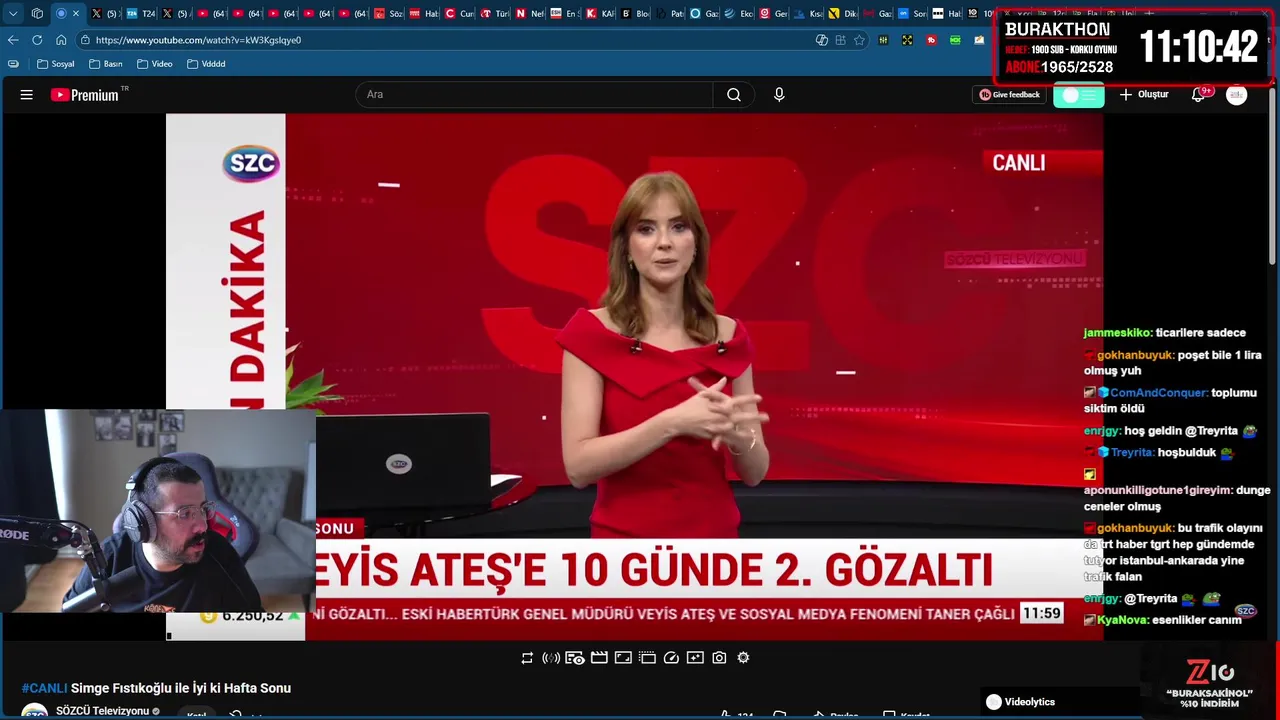
Task: Open the Vdddd bookmarks folder
Action: coord(206,64)
